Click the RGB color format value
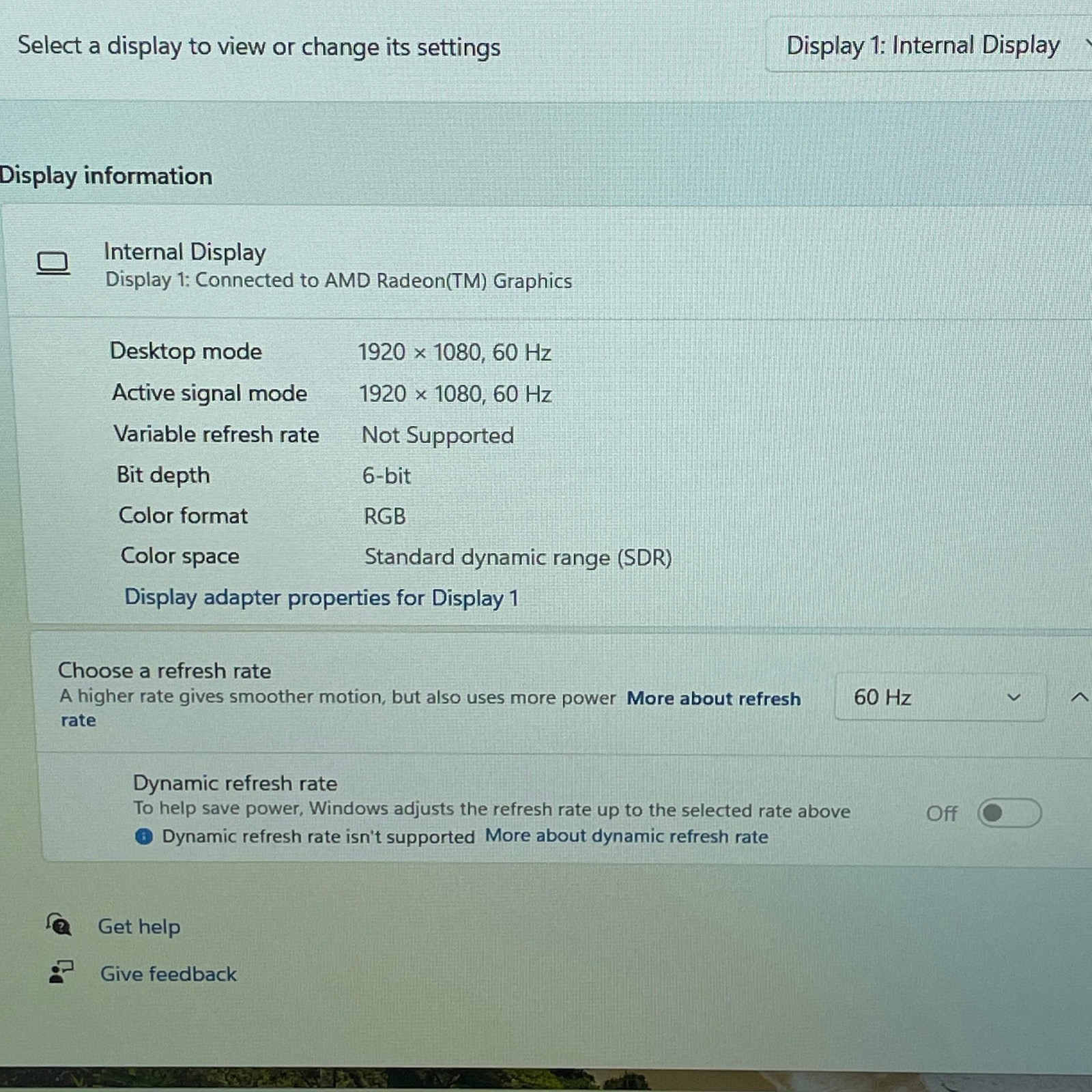Screen dimensions: 1092x1092 pyautogui.click(x=385, y=516)
